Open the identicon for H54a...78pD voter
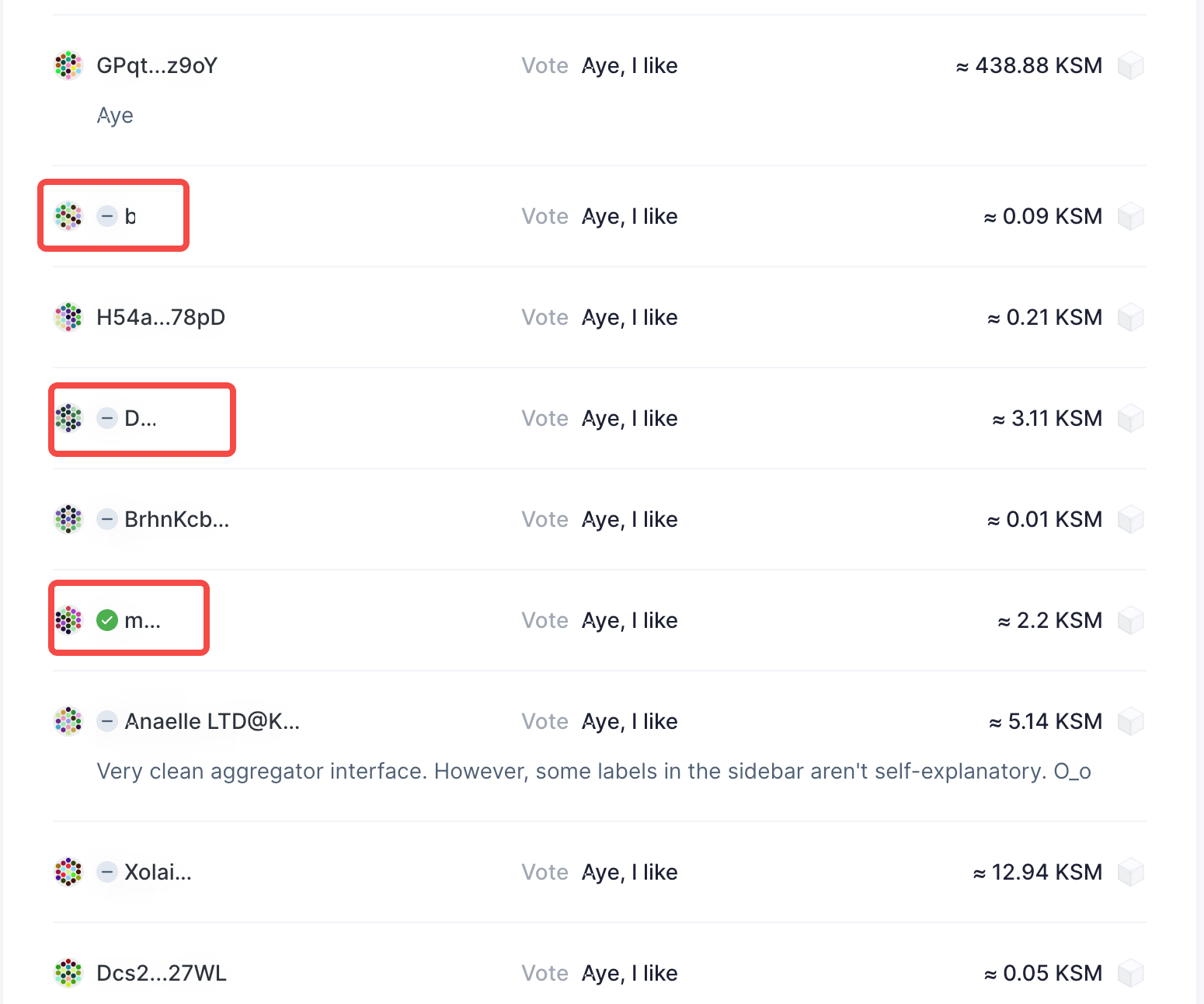Image resolution: width=1204 pixels, height=1004 pixels. point(68,317)
